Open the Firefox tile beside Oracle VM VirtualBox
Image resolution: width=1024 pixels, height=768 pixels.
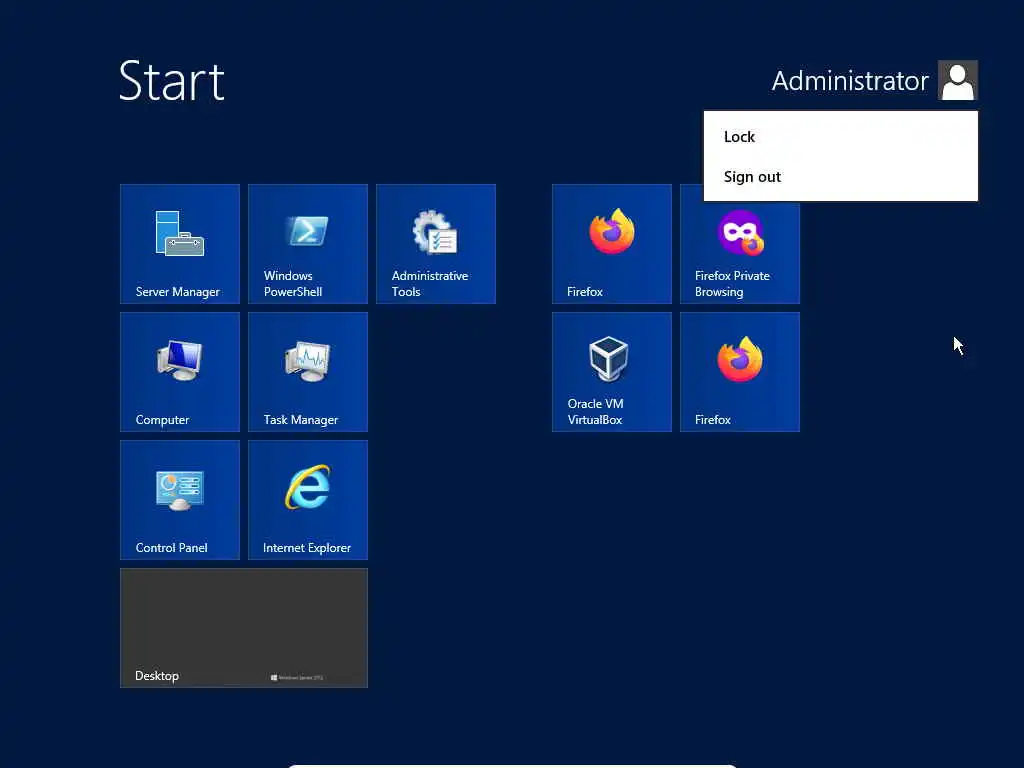[x=739, y=372]
